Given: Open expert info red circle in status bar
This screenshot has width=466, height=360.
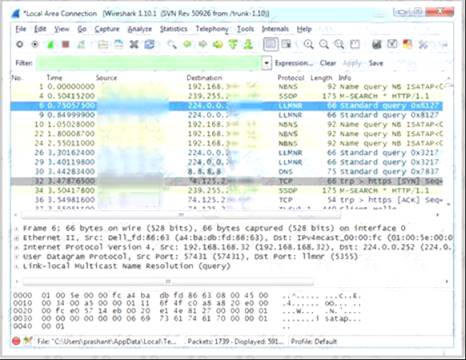Looking at the screenshot, I should (x=16, y=341).
